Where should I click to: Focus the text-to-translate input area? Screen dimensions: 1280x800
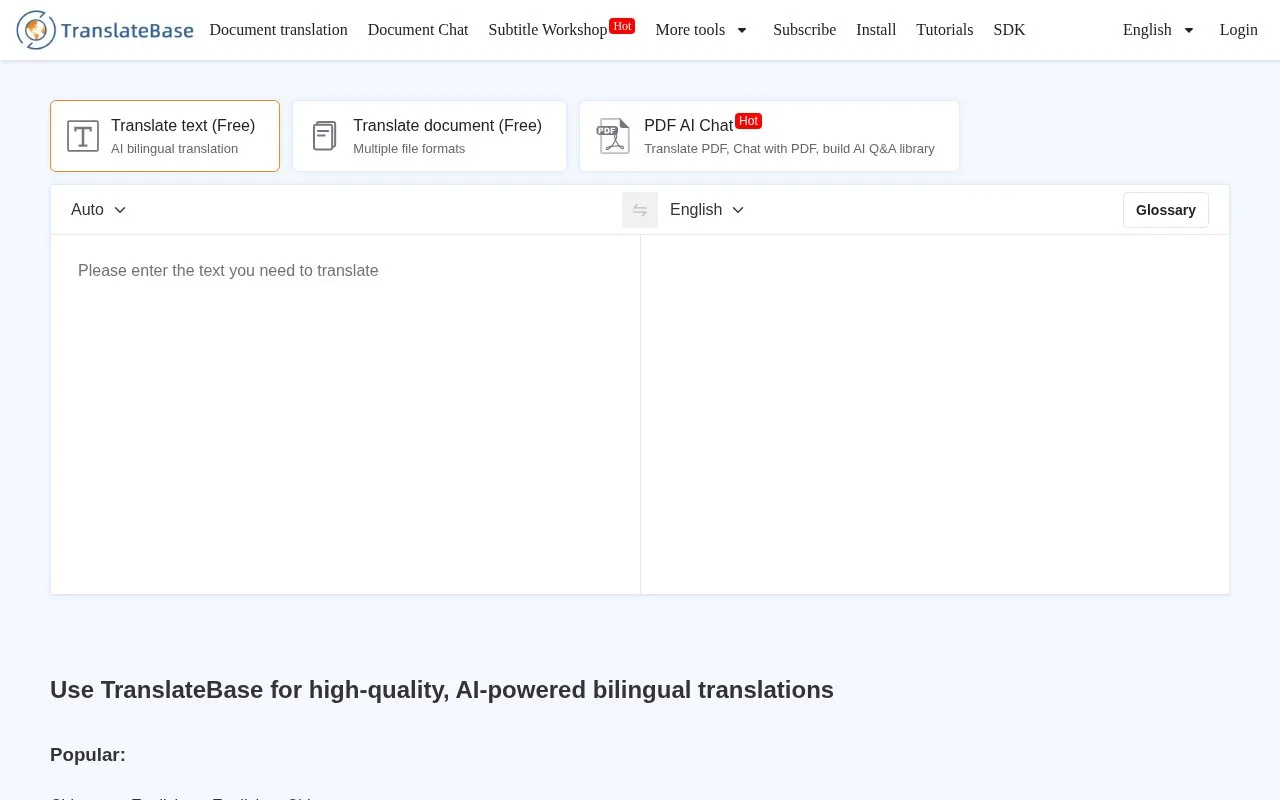pyautogui.click(x=345, y=414)
